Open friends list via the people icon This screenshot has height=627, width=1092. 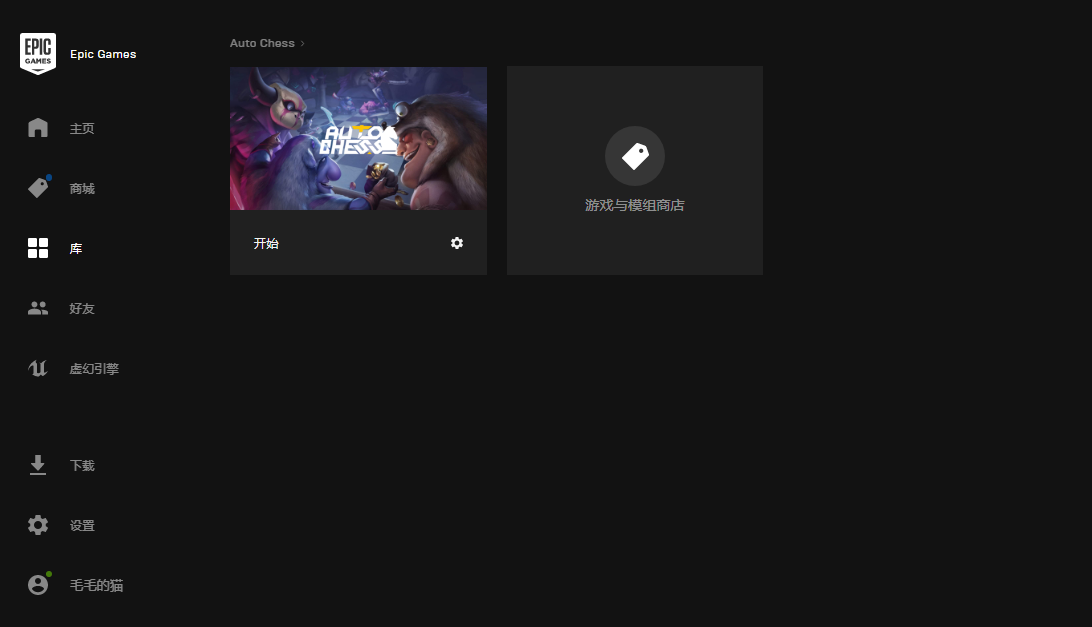[38, 308]
